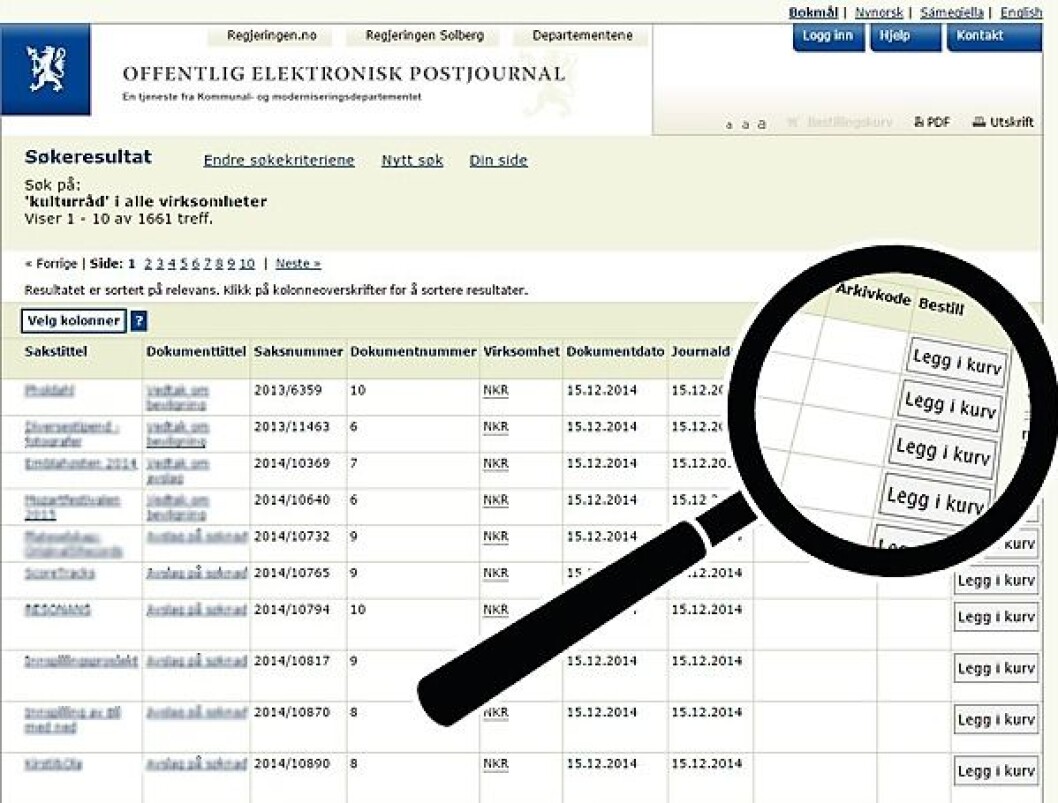Click the page title Offentlig Elektronisk Postjournal
This screenshot has width=1058, height=803.
[x=343, y=74]
